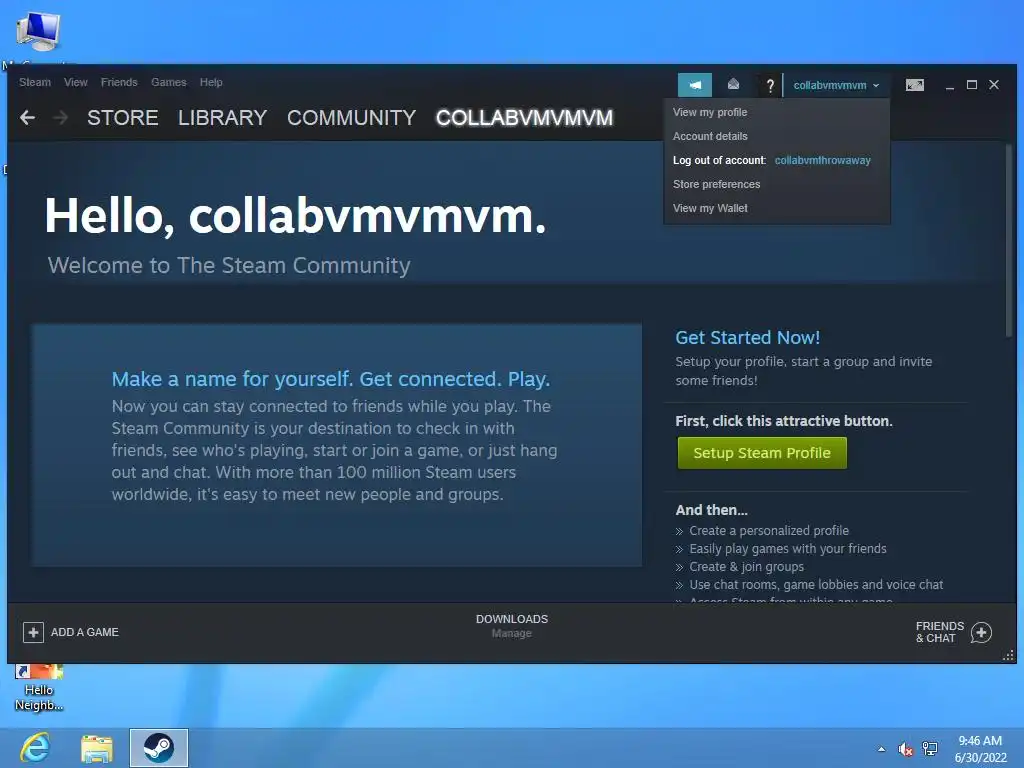Click the network tray icon
Image resolution: width=1024 pixels, height=768 pixels.
tap(930, 749)
